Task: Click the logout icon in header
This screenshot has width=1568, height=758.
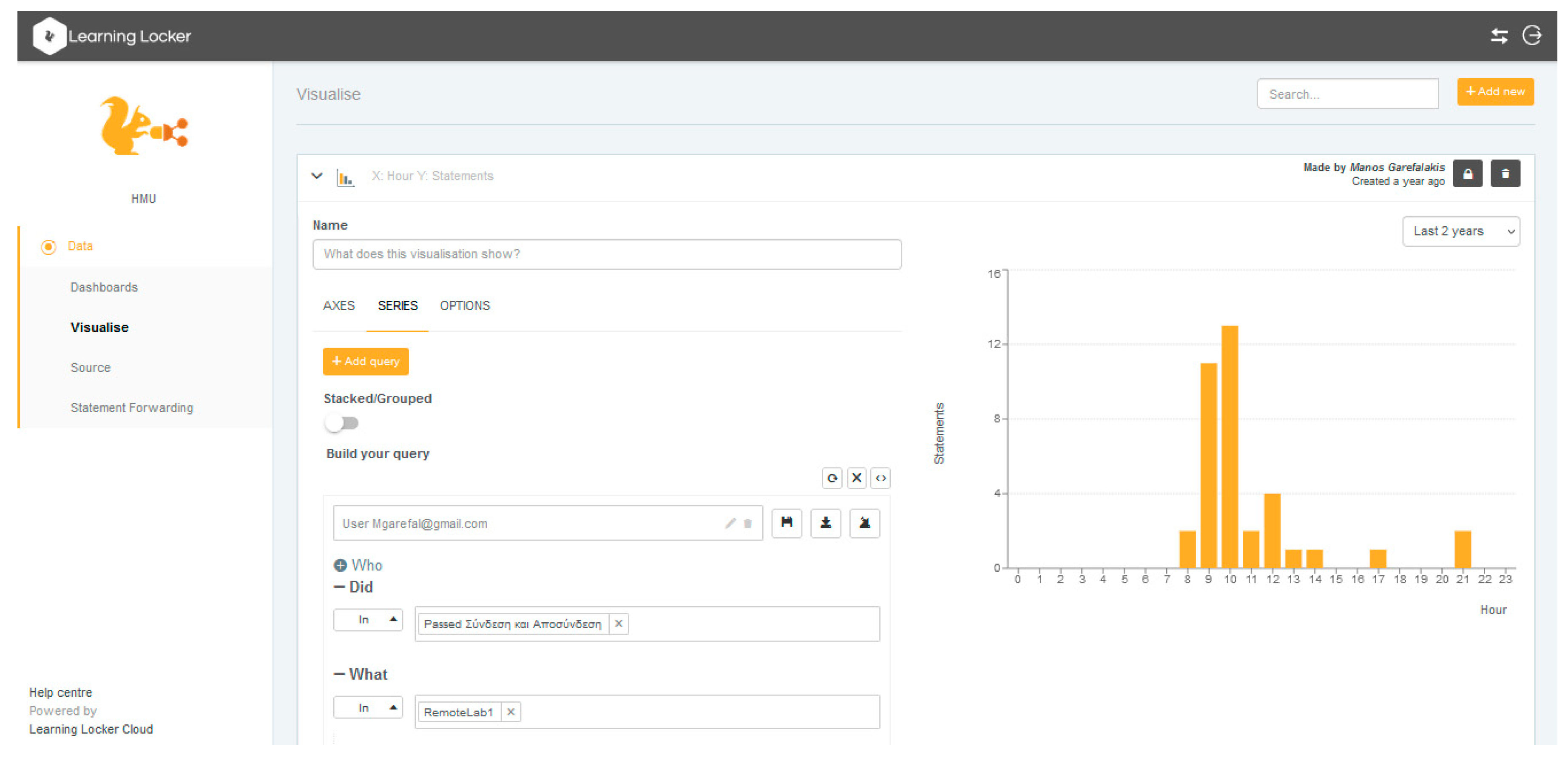Action: 1531,35
